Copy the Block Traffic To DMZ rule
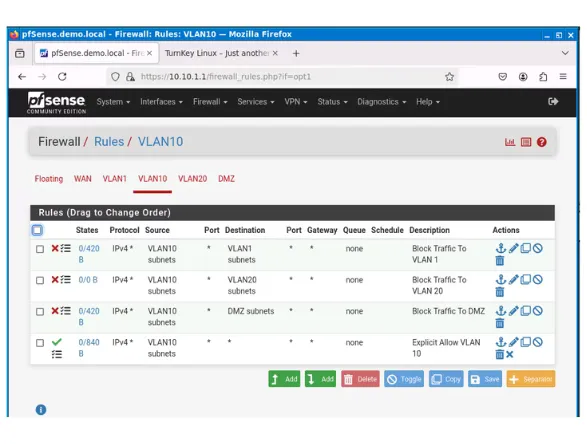This screenshot has width=587, height=444. point(526,311)
